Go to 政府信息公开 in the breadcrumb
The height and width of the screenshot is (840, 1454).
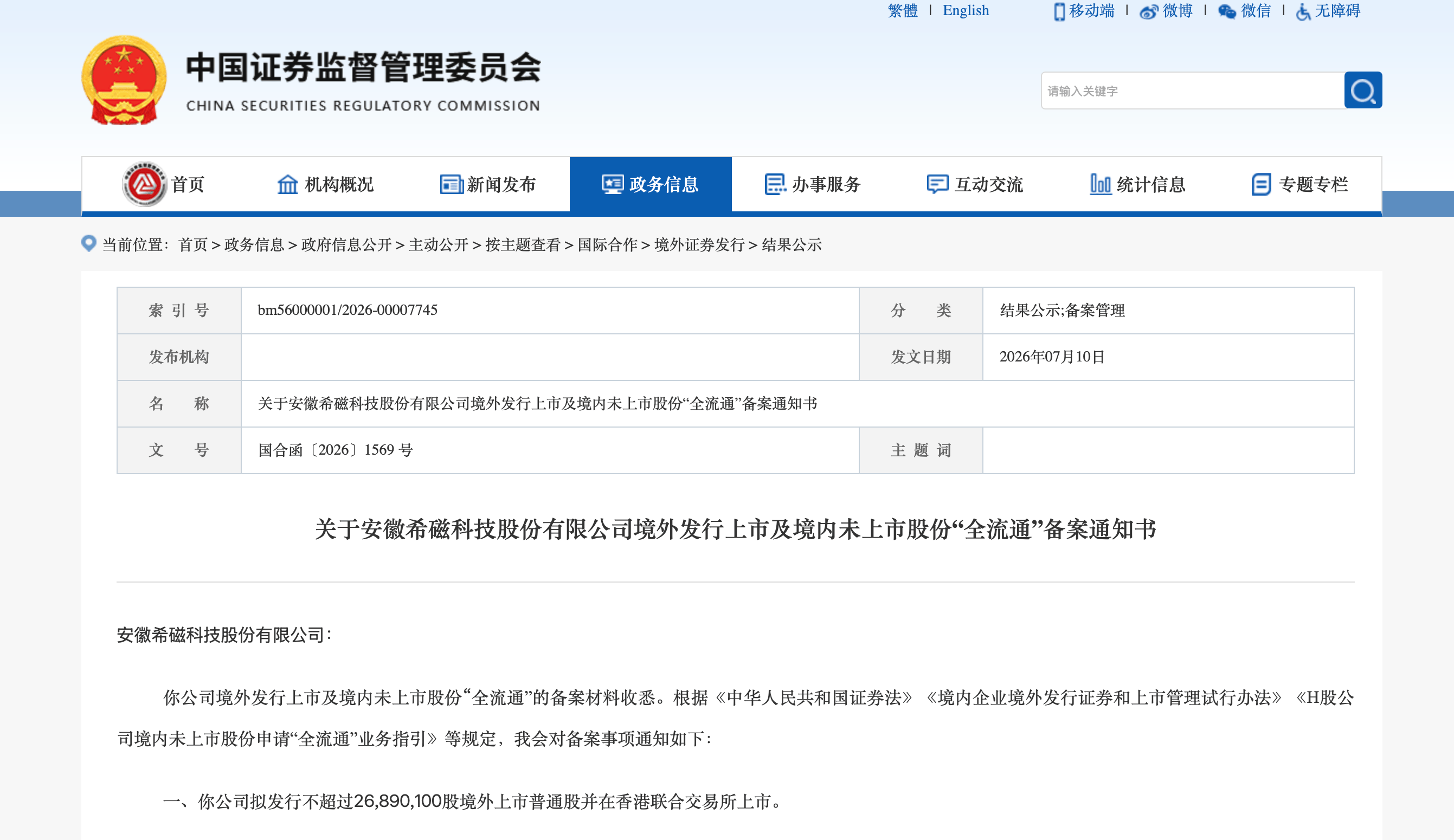(347, 244)
